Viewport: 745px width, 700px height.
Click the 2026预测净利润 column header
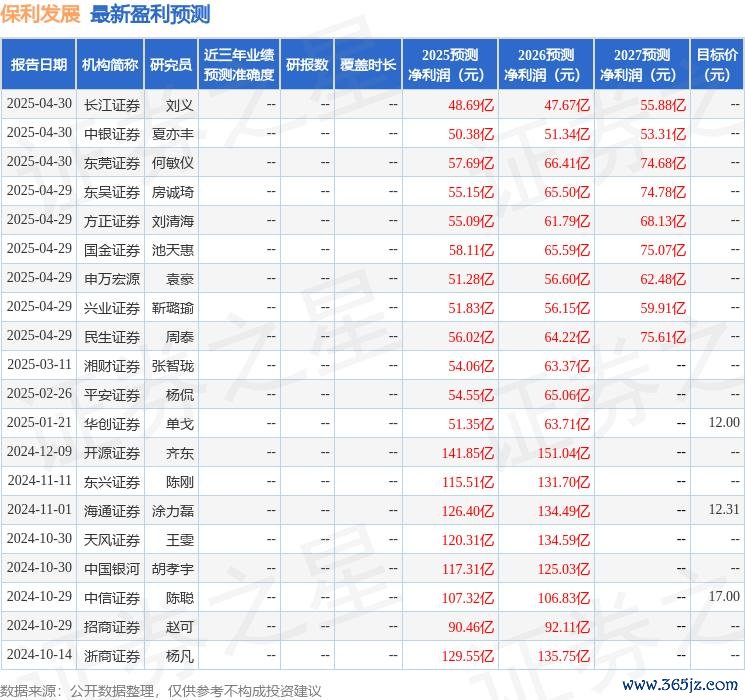point(546,65)
